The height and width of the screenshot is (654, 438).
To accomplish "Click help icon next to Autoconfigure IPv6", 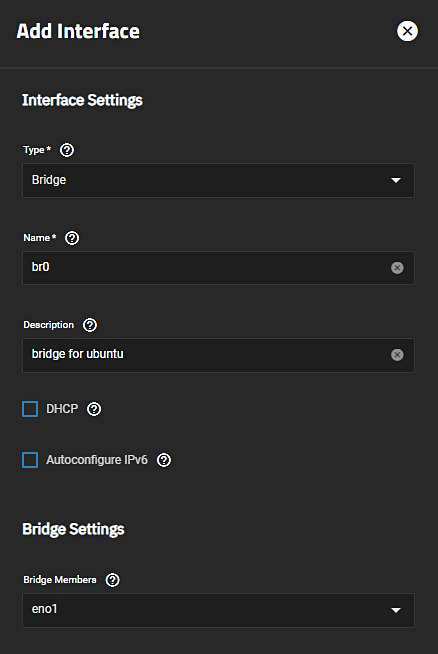I will click(164, 460).
